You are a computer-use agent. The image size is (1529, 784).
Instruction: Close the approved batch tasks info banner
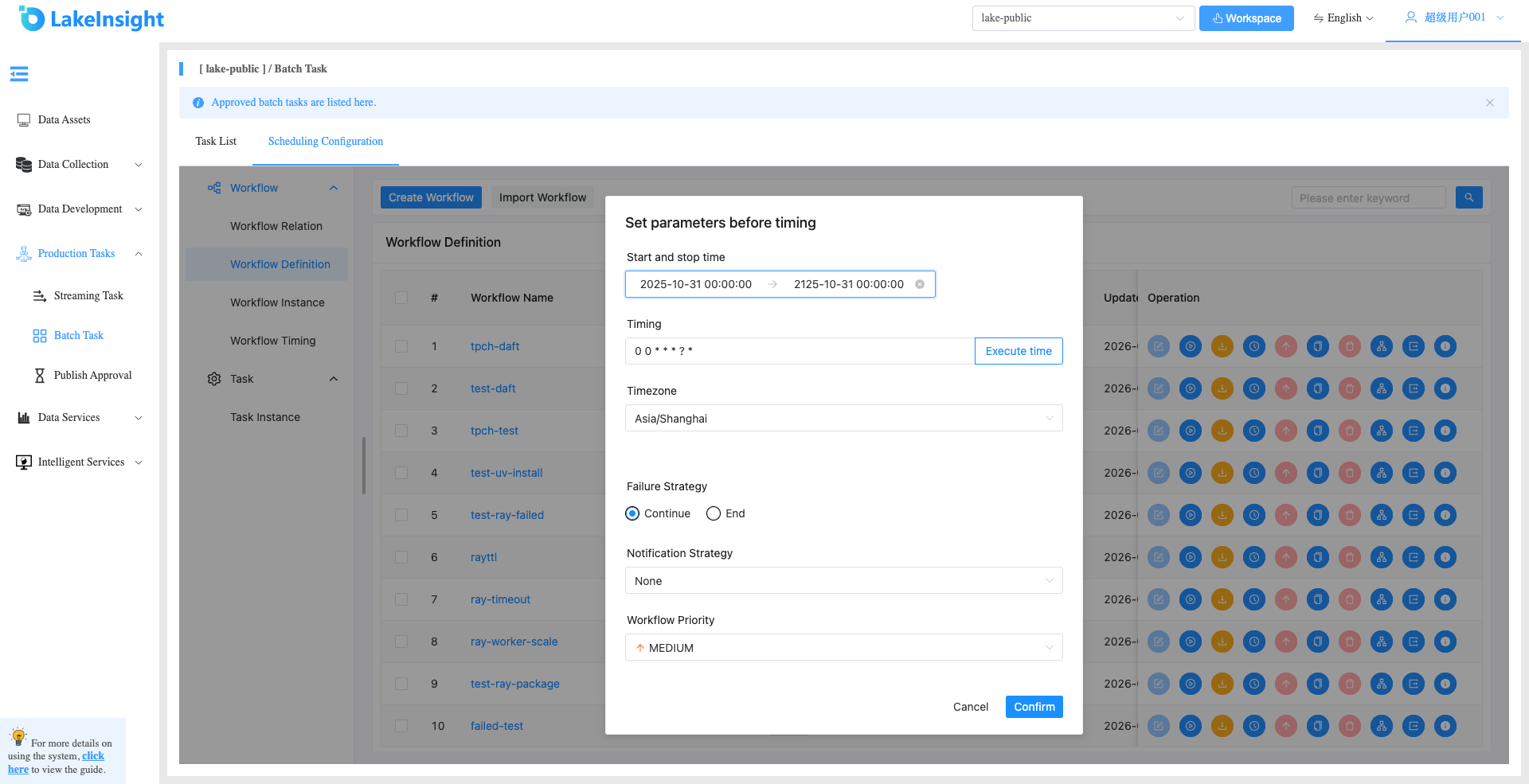(1490, 103)
